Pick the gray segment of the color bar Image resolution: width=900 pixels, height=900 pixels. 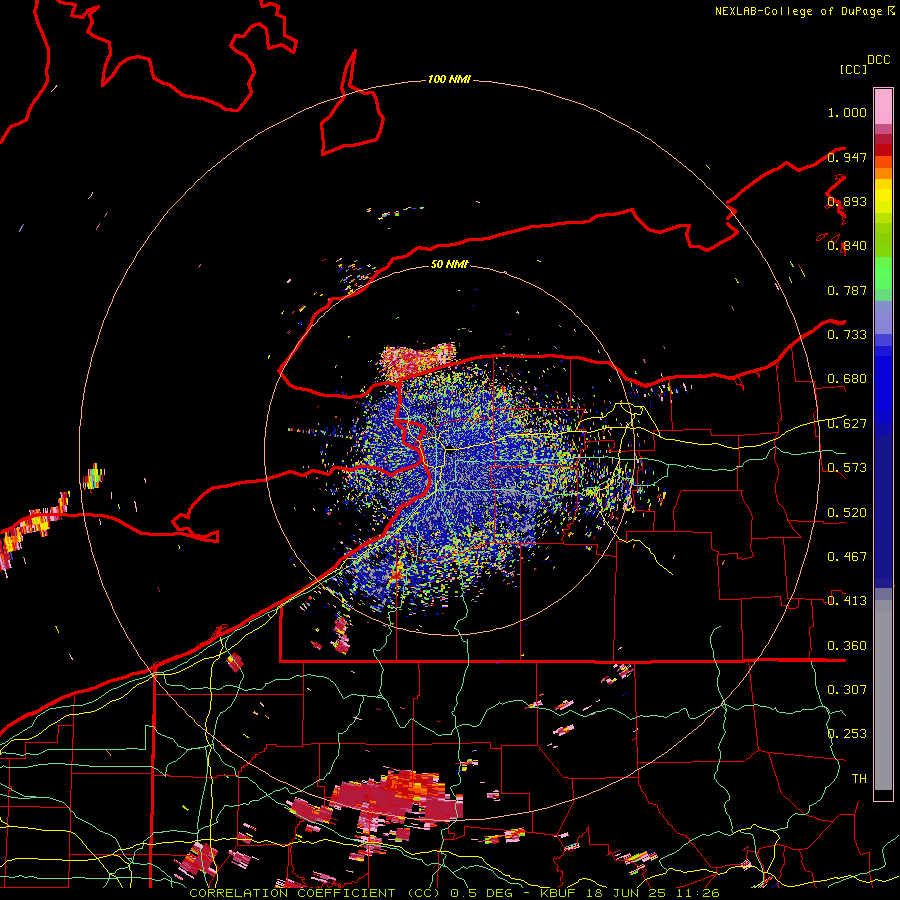[883, 695]
